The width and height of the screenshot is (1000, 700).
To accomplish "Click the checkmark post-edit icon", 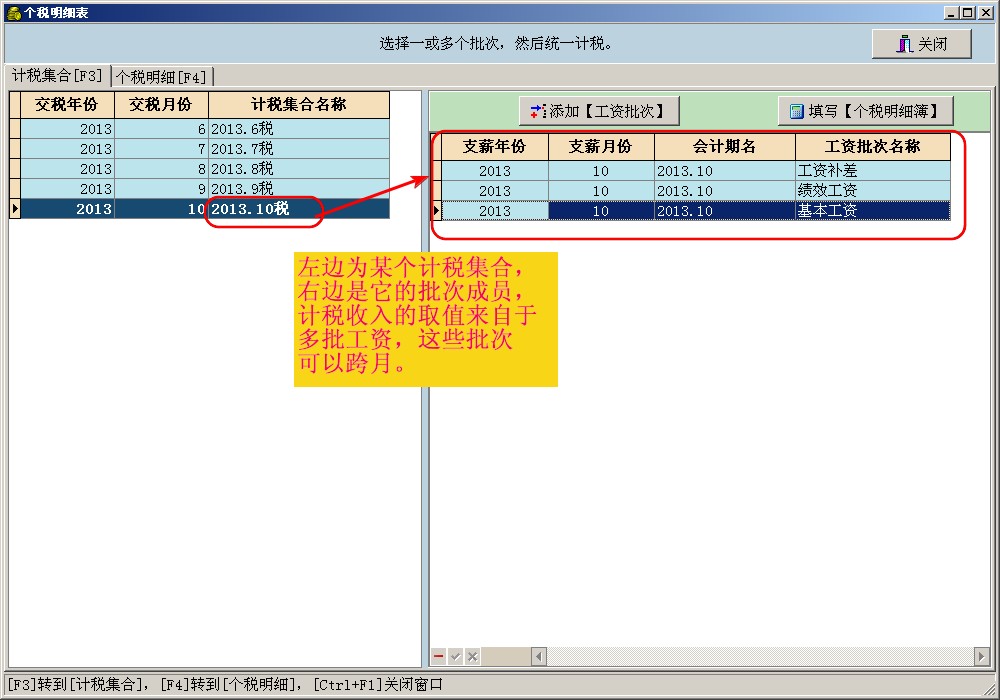I will [455, 657].
